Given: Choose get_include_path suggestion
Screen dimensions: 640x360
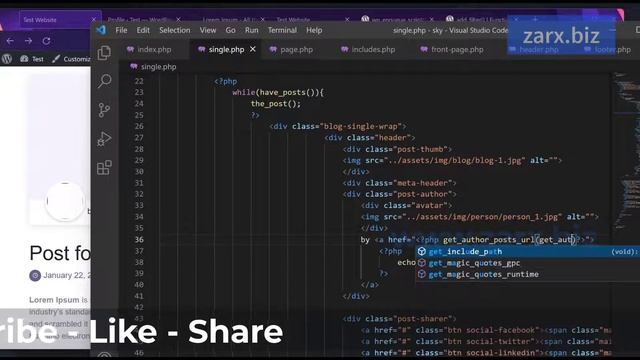Looking at the screenshot, I should pyautogui.click(x=527, y=251).
